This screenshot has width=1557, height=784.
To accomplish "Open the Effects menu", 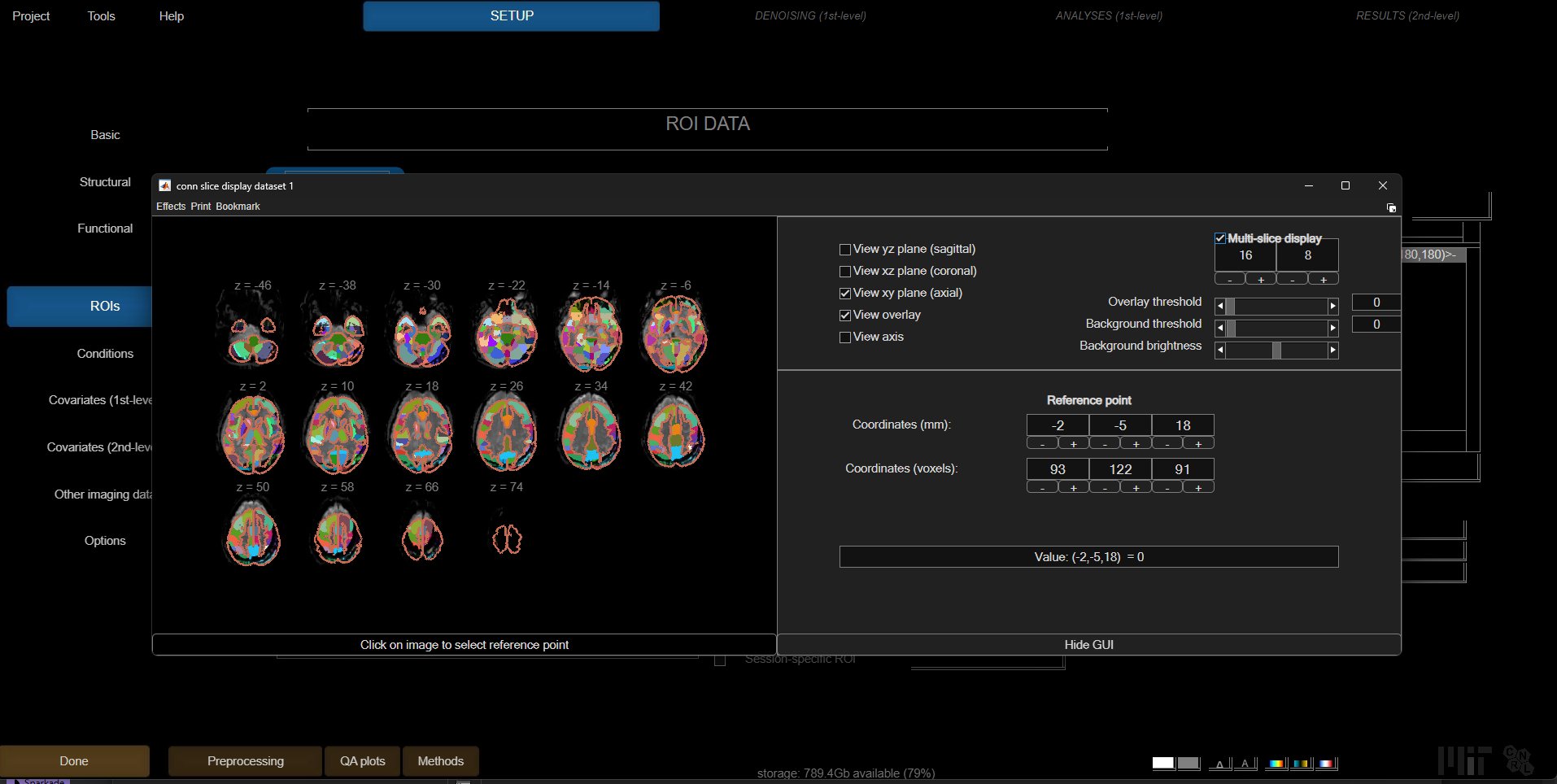I will click(x=171, y=207).
